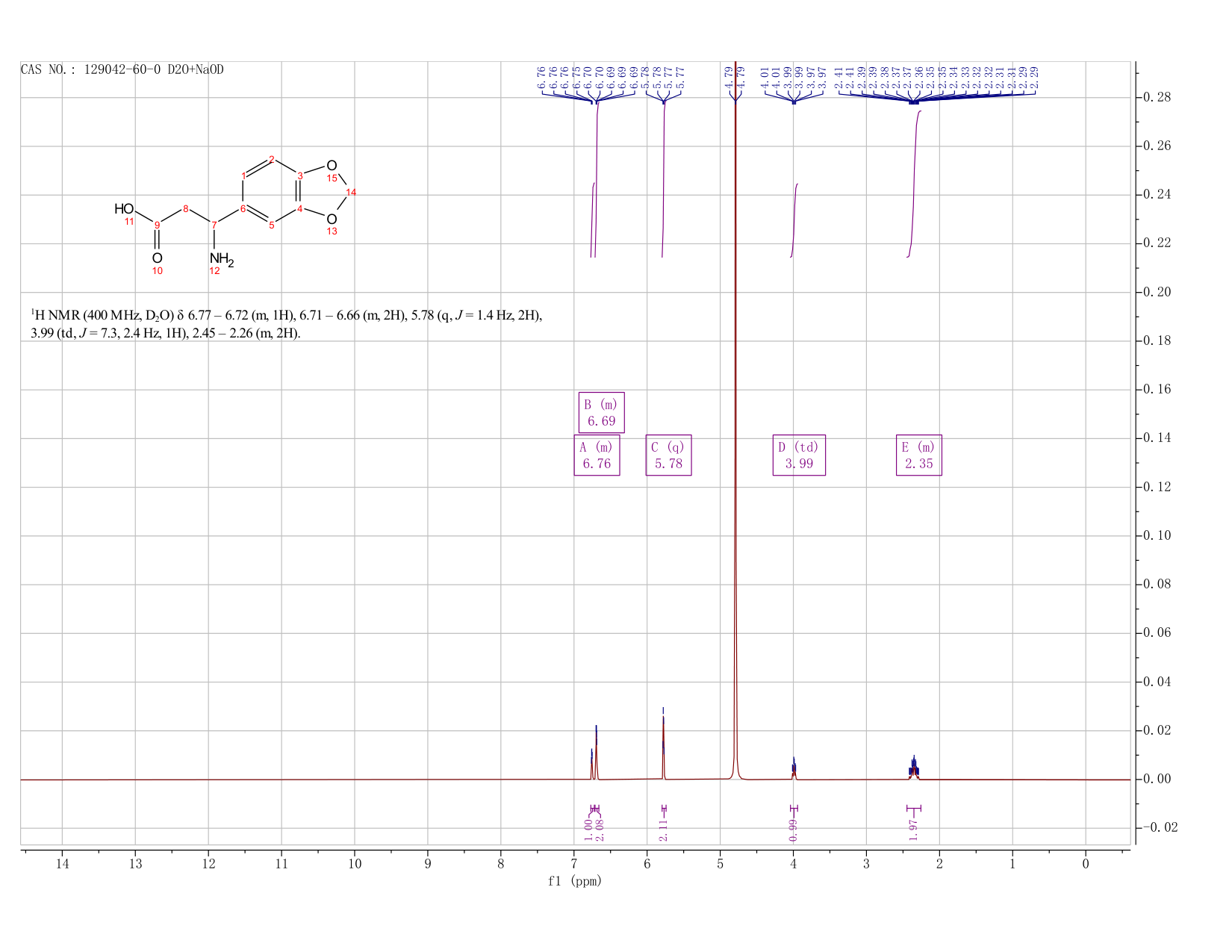Viewport: 1232px width, 952px height.
Task: Select the B (m) 6.69 multiplet label
Action: 601,412
